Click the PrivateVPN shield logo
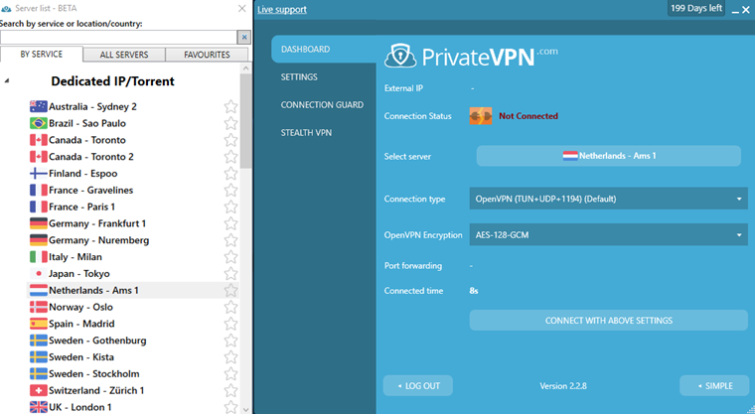Viewport: 755px width, 414px height. [400, 56]
